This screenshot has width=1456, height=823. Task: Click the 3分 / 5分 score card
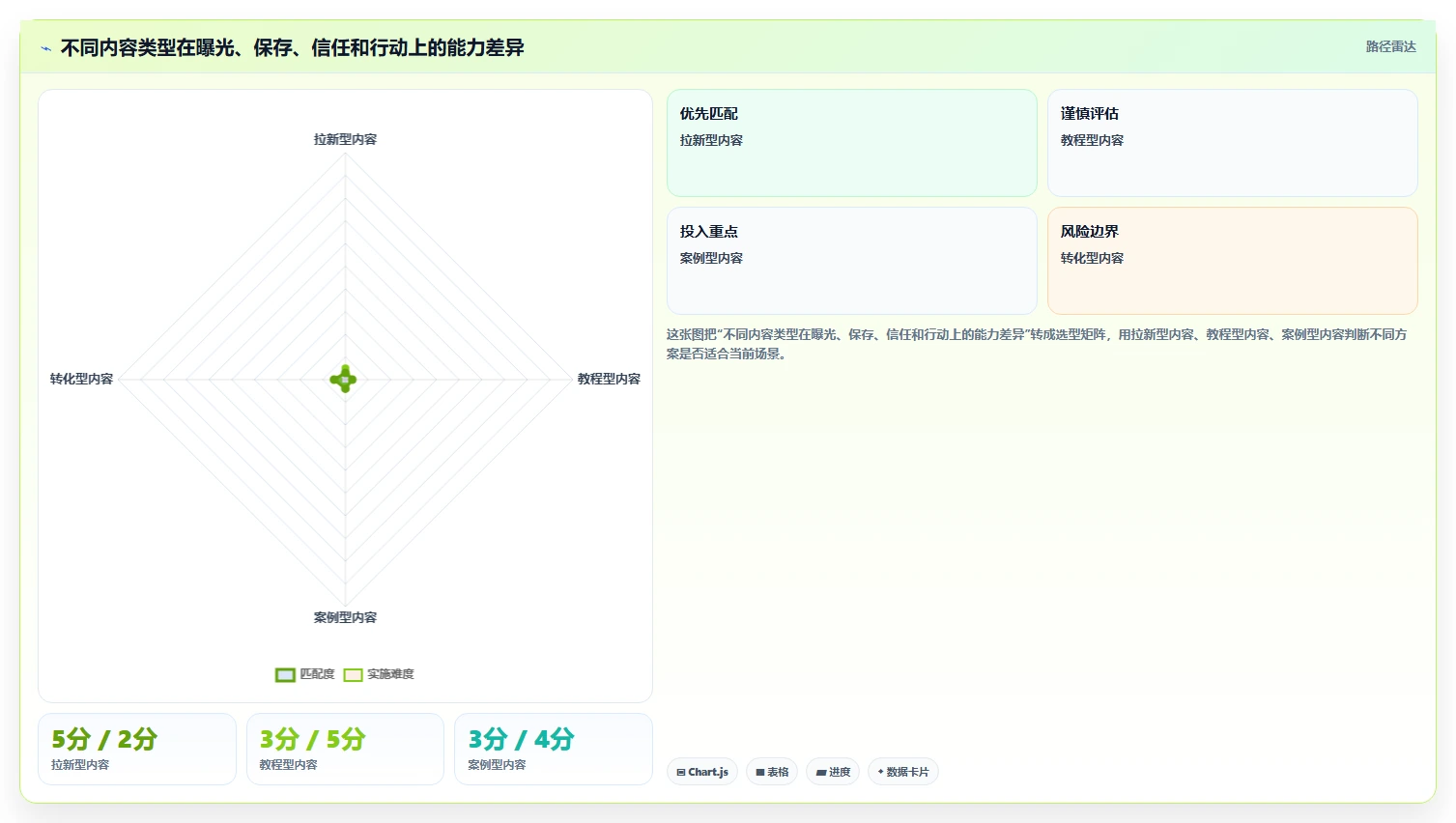click(x=346, y=750)
